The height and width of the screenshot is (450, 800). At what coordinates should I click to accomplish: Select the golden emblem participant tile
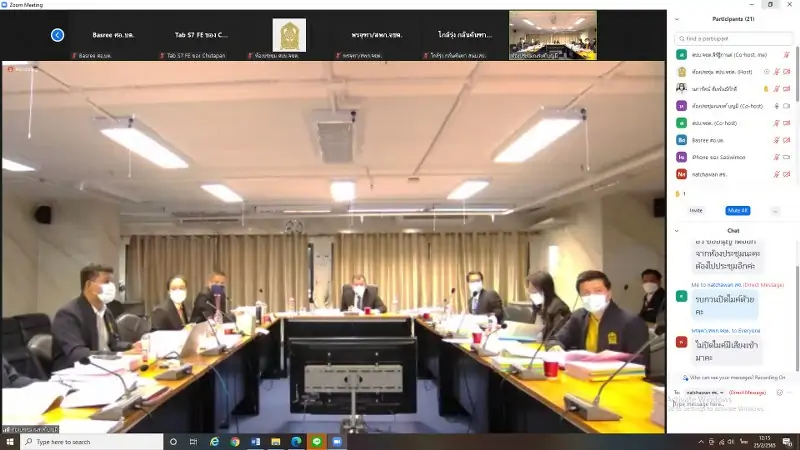[x=289, y=35]
